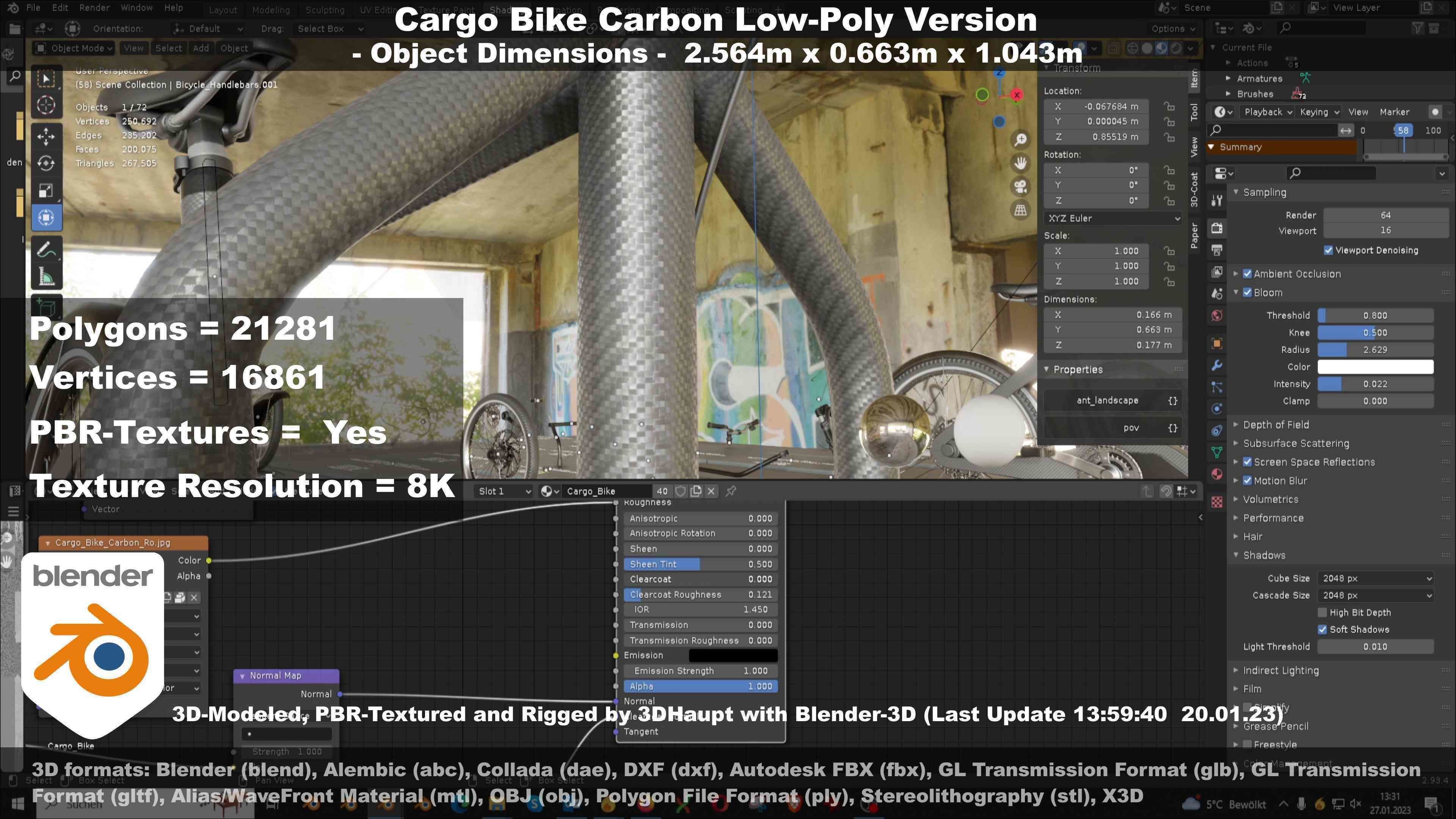Activate the Rotate tool

pyautogui.click(x=46, y=163)
